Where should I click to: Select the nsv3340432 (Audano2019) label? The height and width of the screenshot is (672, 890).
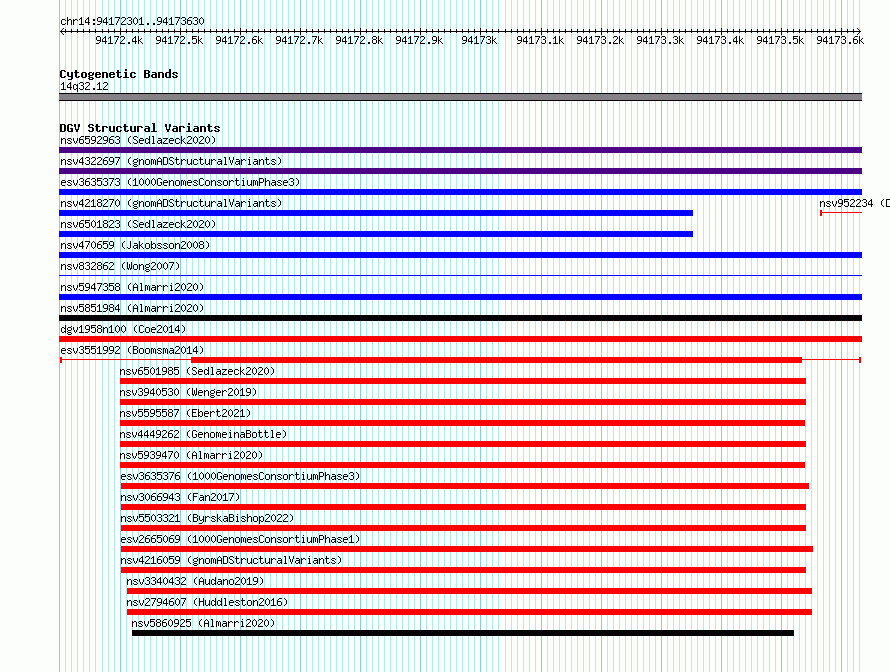point(195,581)
